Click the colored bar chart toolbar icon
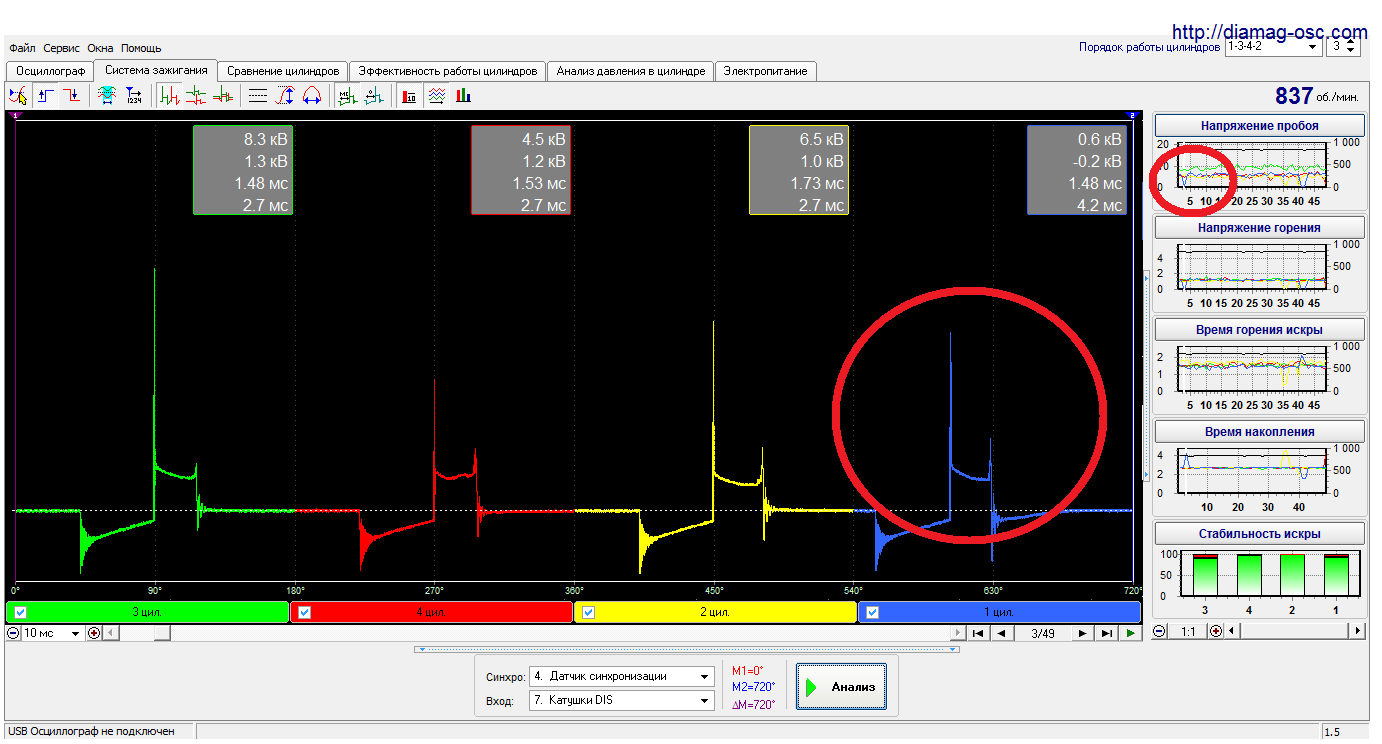This screenshot has height=744, width=1382. pos(463,96)
